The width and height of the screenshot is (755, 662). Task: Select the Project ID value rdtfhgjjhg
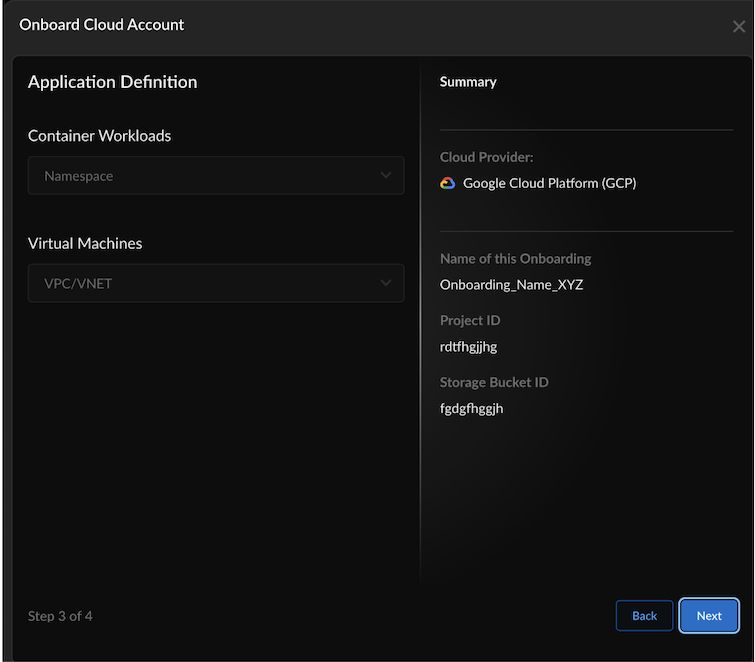coord(468,347)
